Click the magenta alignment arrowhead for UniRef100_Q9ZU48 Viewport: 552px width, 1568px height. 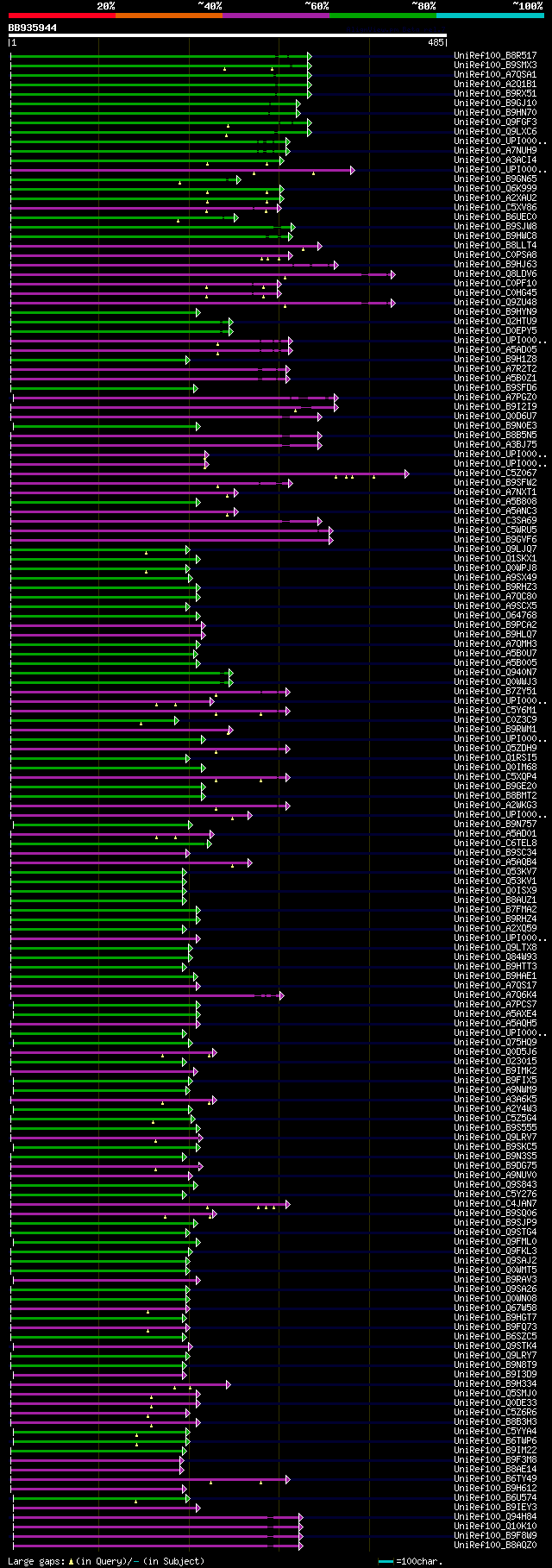point(392,303)
